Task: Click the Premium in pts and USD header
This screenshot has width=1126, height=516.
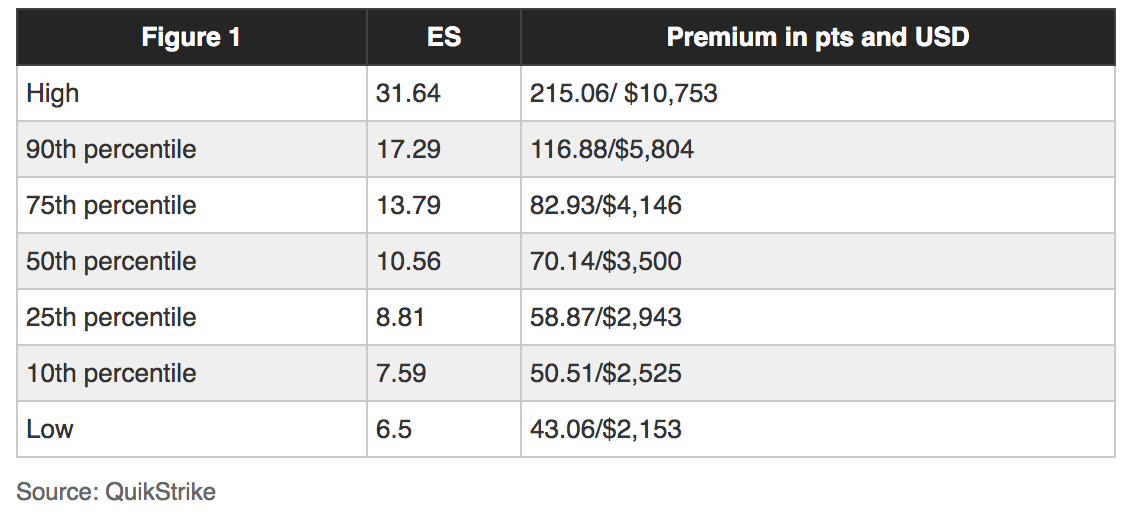Action: coord(817,38)
